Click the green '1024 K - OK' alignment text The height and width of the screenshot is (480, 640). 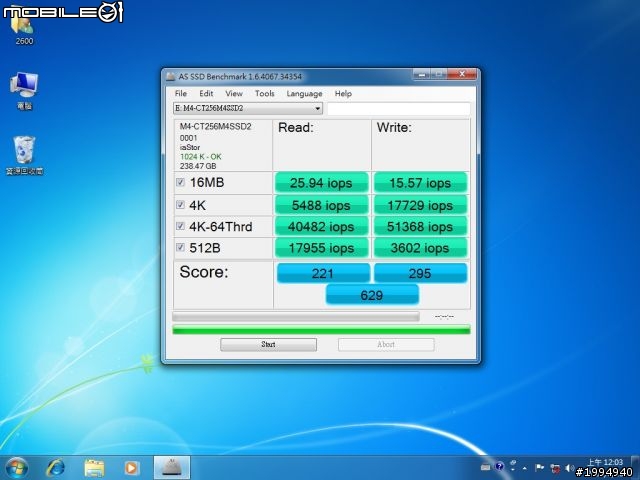pyautogui.click(x=200, y=156)
